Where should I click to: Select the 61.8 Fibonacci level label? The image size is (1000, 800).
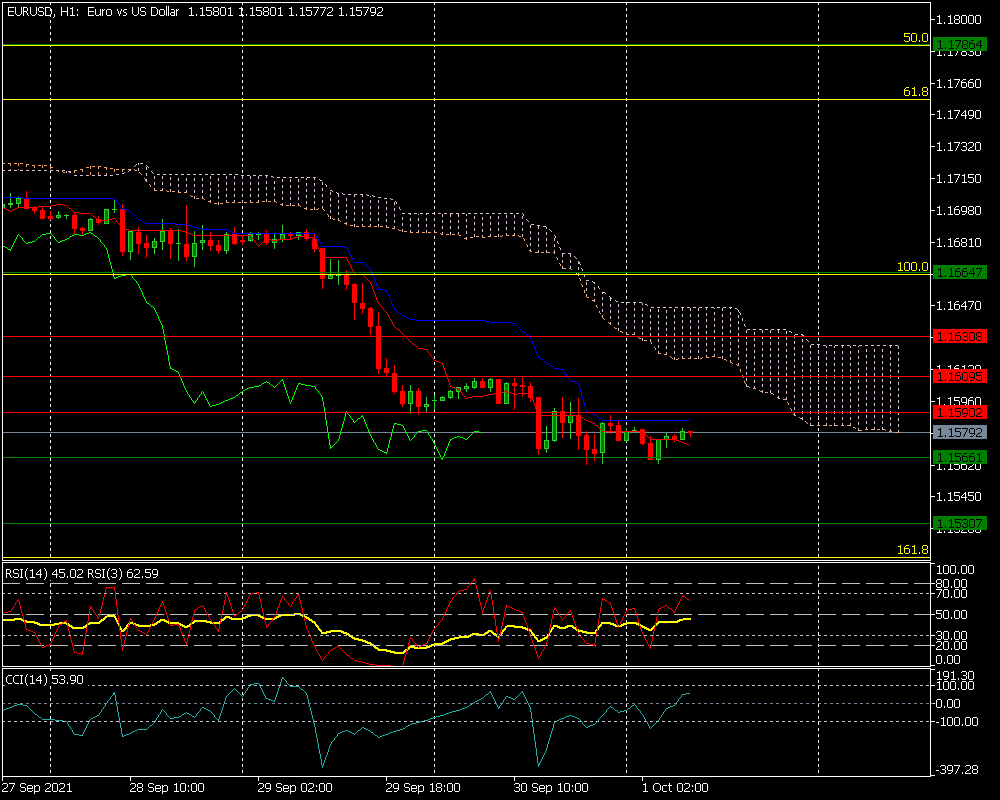click(x=915, y=92)
